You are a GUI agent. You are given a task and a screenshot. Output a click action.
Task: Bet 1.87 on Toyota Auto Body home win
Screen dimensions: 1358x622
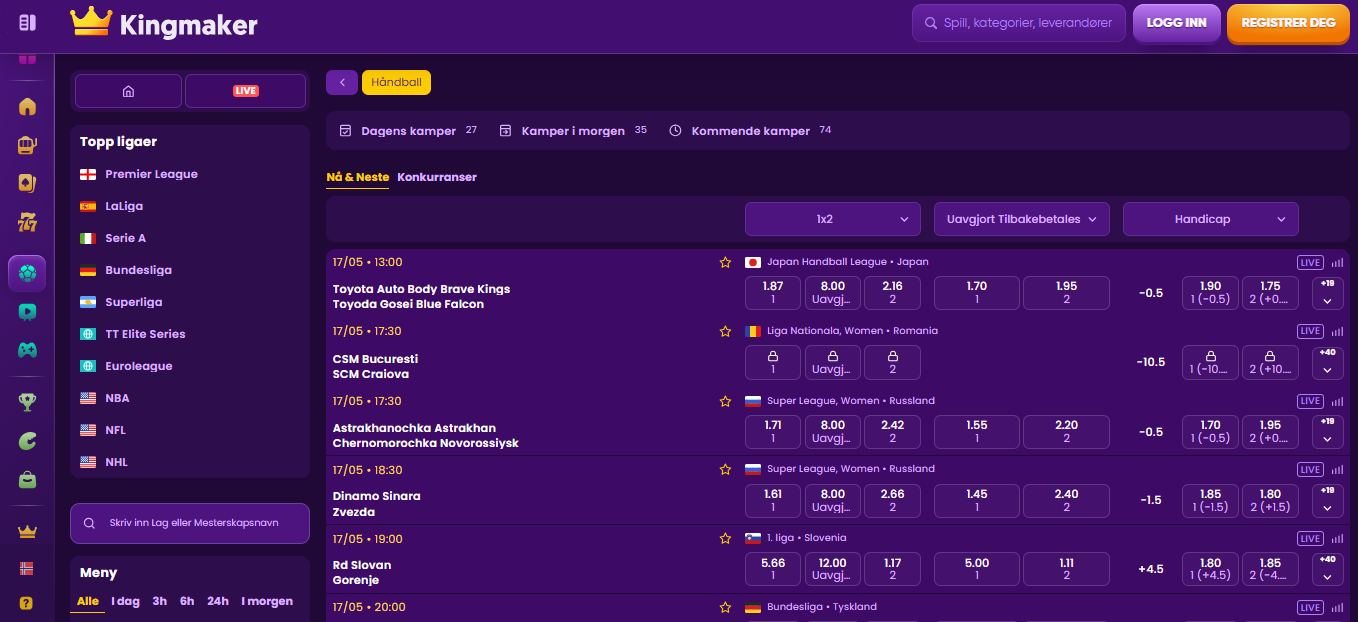(x=773, y=293)
